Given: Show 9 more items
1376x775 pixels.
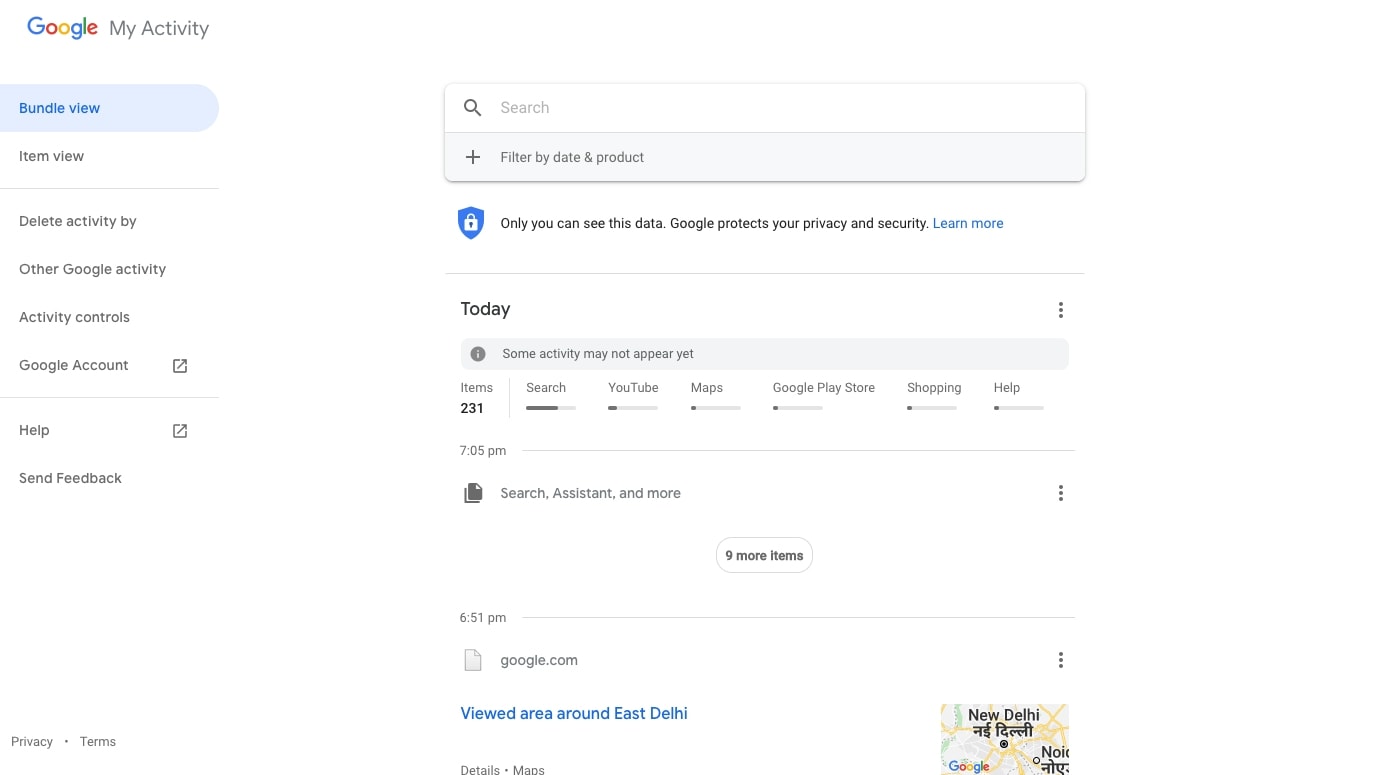Looking at the screenshot, I should pyautogui.click(x=764, y=555).
